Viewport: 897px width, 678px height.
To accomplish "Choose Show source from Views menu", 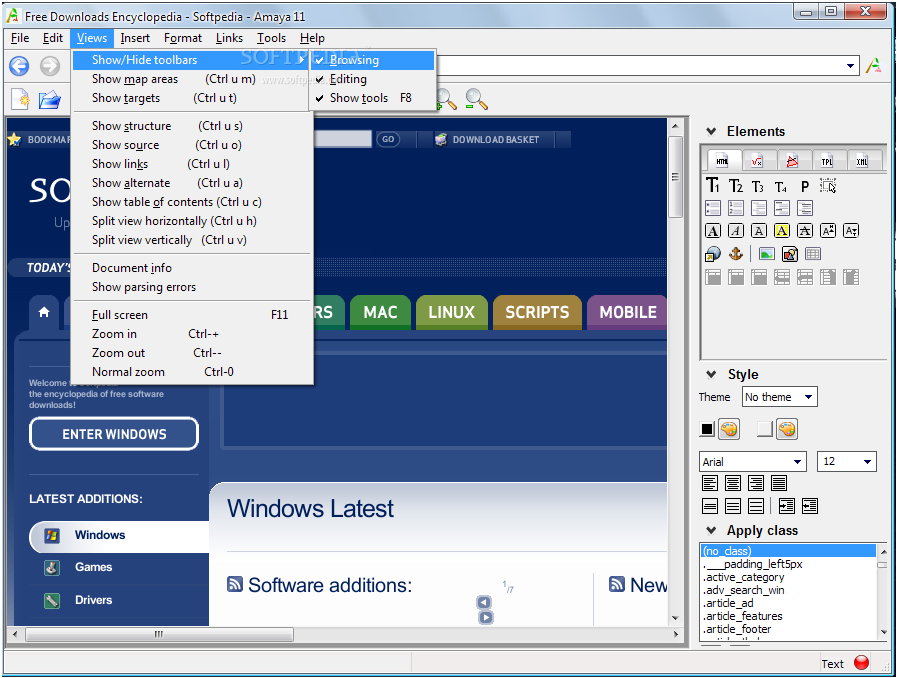I will tap(192, 145).
